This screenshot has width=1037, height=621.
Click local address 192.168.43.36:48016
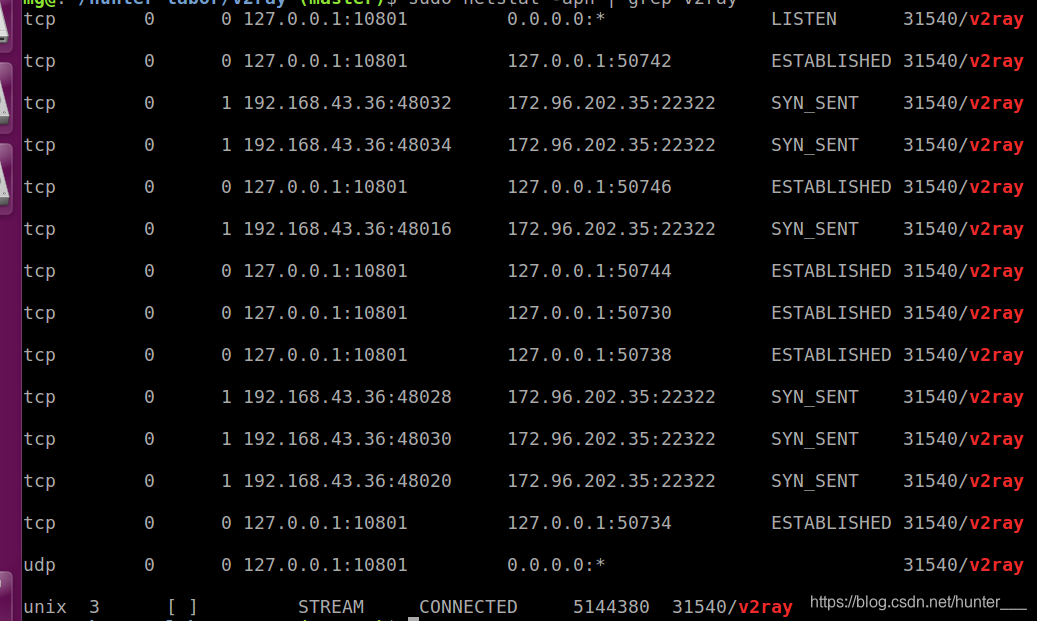(347, 229)
